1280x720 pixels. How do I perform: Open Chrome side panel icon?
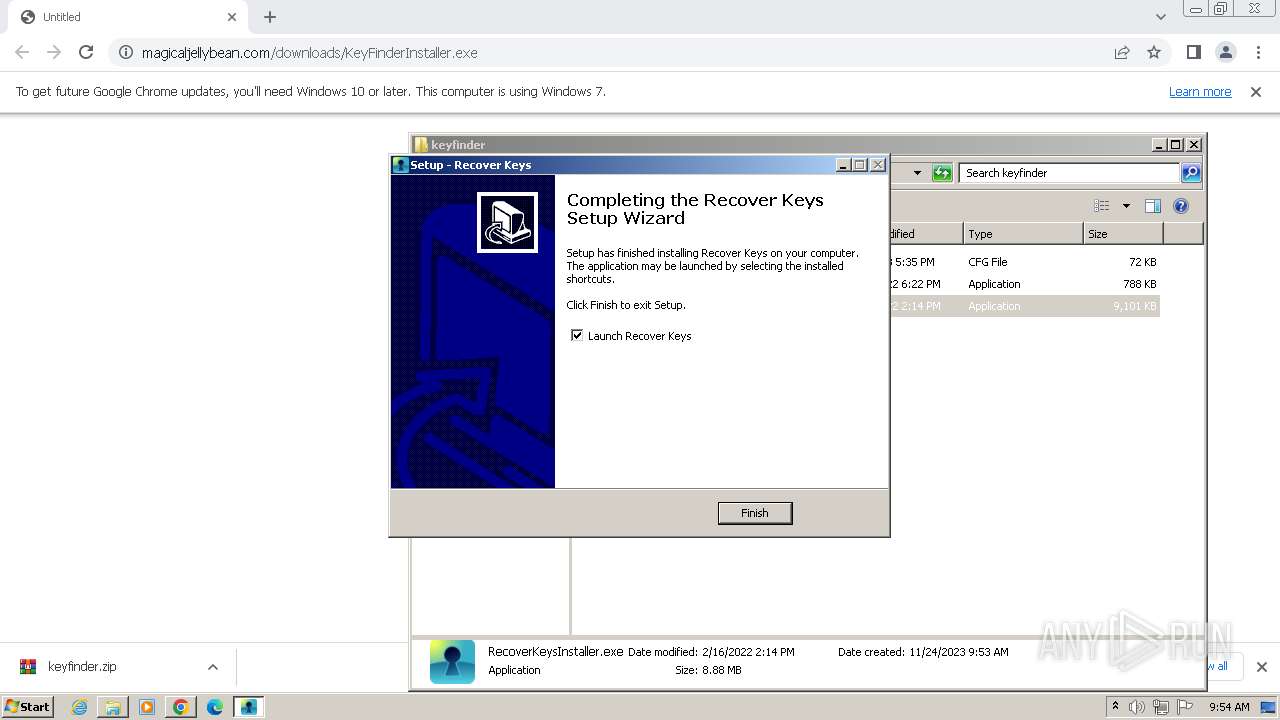(1193, 52)
